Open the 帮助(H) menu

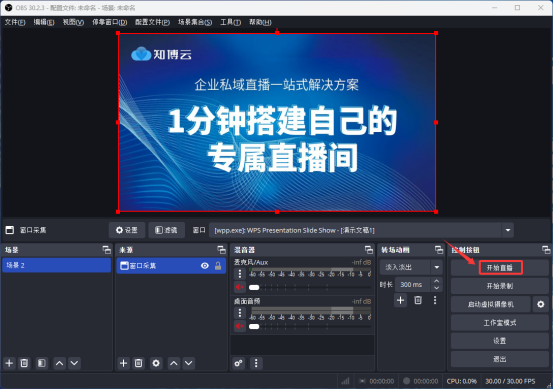tap(260, 22)
